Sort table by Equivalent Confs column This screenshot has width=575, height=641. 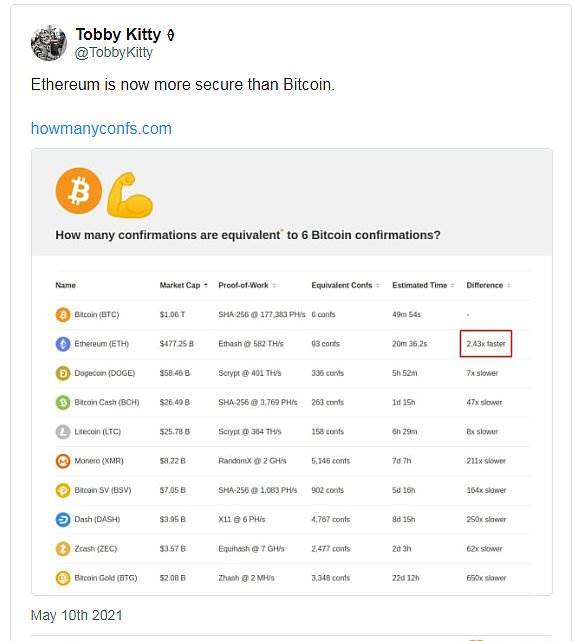tap(345, 285)
